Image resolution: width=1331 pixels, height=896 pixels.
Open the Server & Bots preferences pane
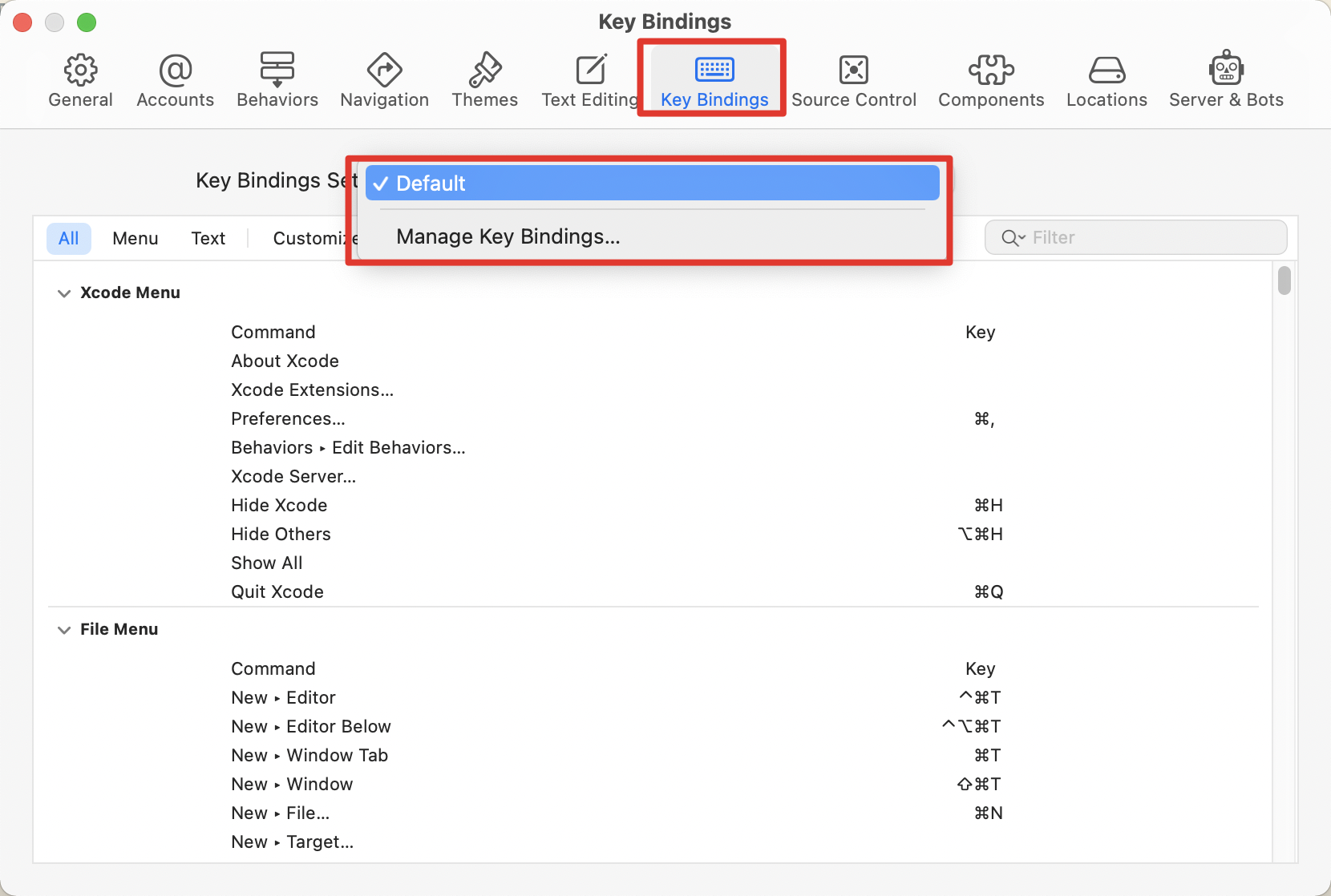pos(1226,80)
